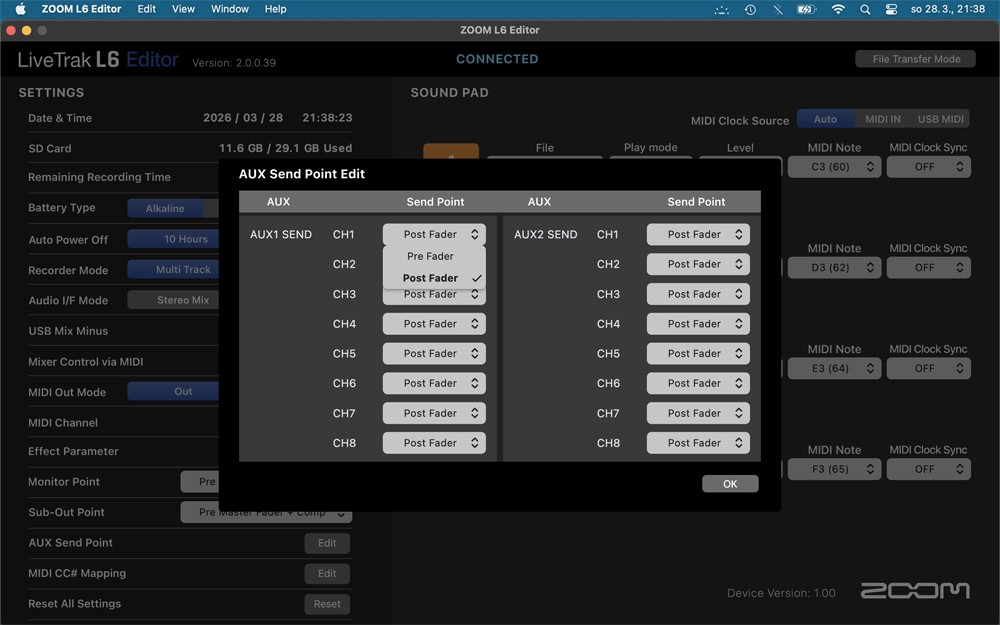Click the File Transfer Mode button

916,59
